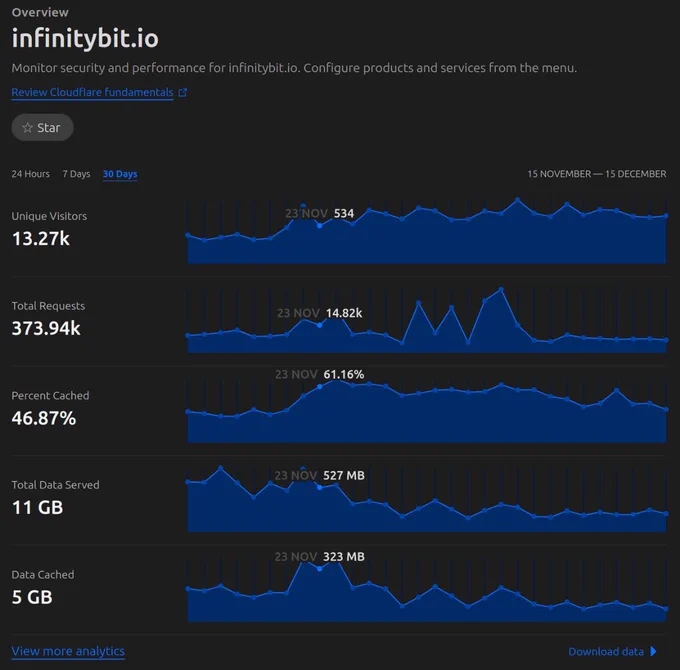Image resolution: width=680 pixels, height=670 pixels.
Task: Click the 15 November — 15 December date range
Action: click(597, 174)
